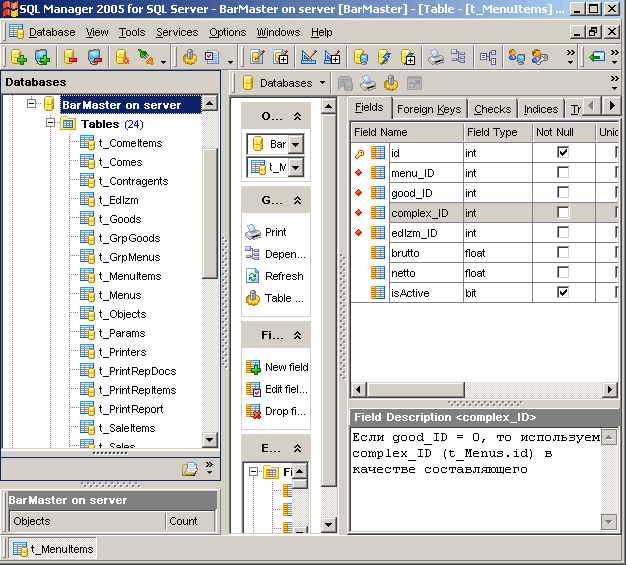Click the printer icon in the main toolbar

point(436,57)
